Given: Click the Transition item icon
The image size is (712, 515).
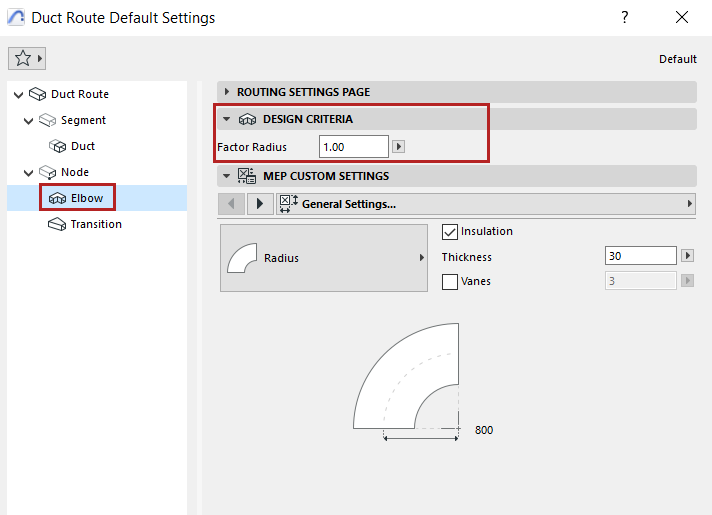Looking at the screenshot, I should coord(57,224).
